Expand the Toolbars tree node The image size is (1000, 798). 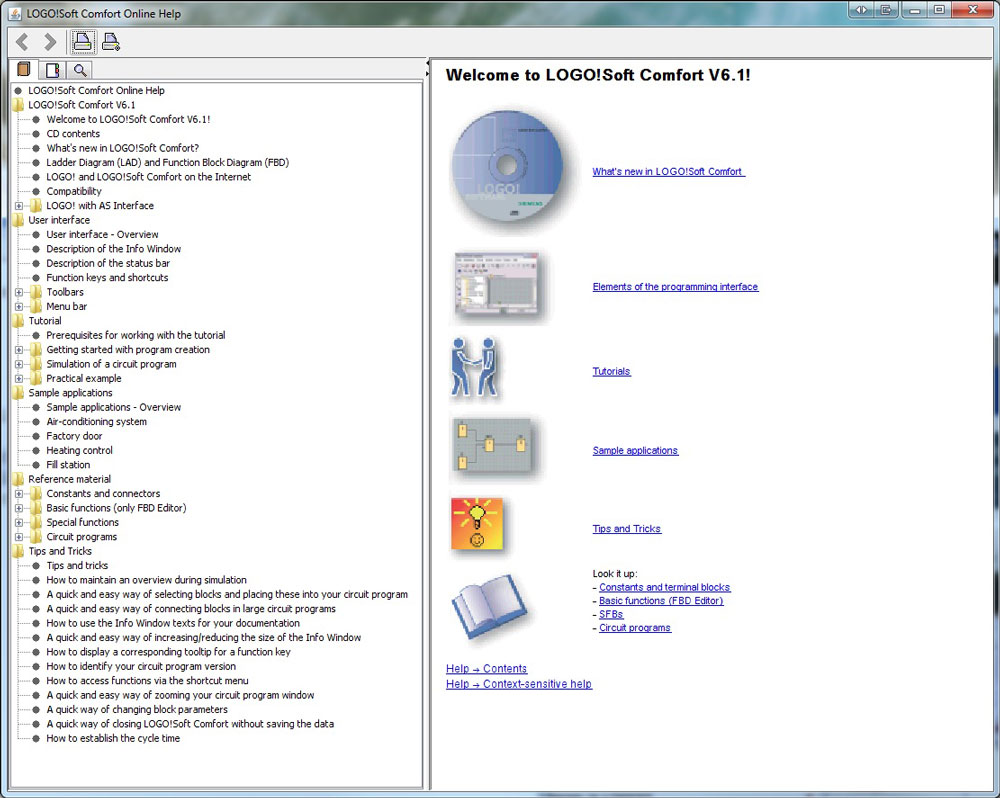click(x=19, y=292)
